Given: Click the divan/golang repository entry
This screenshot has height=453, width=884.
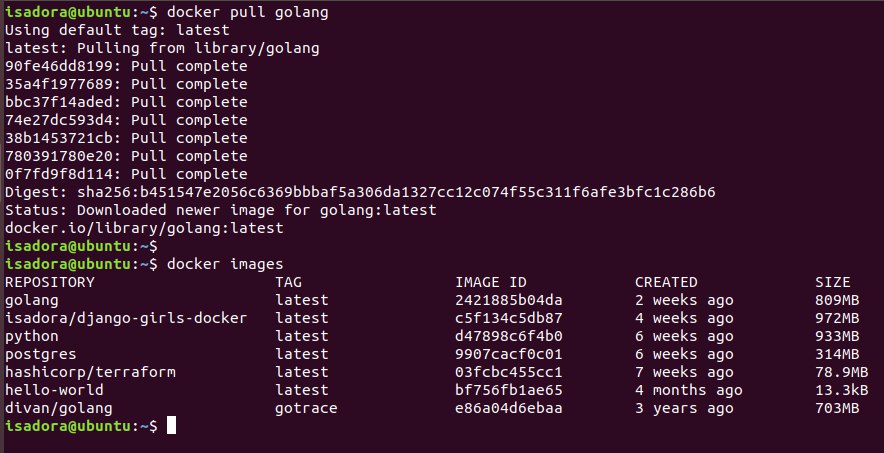Looking at the screenshot, I should click(58, 408).
